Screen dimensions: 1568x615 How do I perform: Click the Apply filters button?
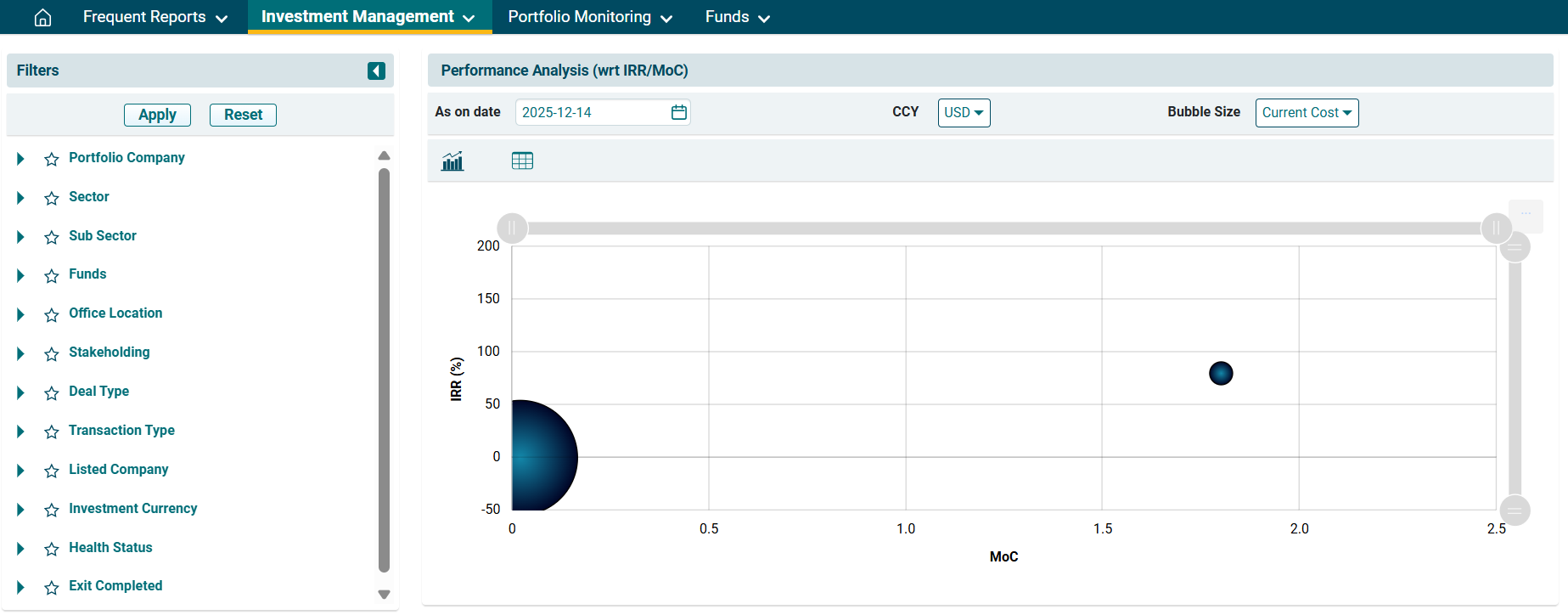coord(157,115)
